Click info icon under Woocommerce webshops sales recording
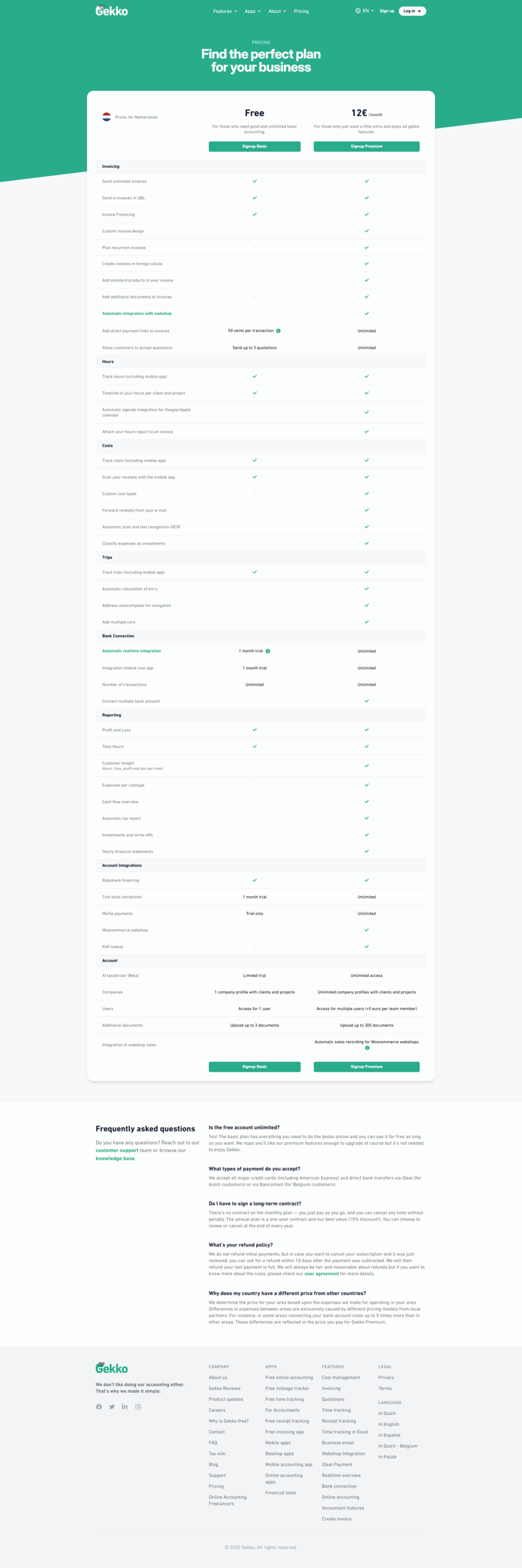 pos(367,1048)
